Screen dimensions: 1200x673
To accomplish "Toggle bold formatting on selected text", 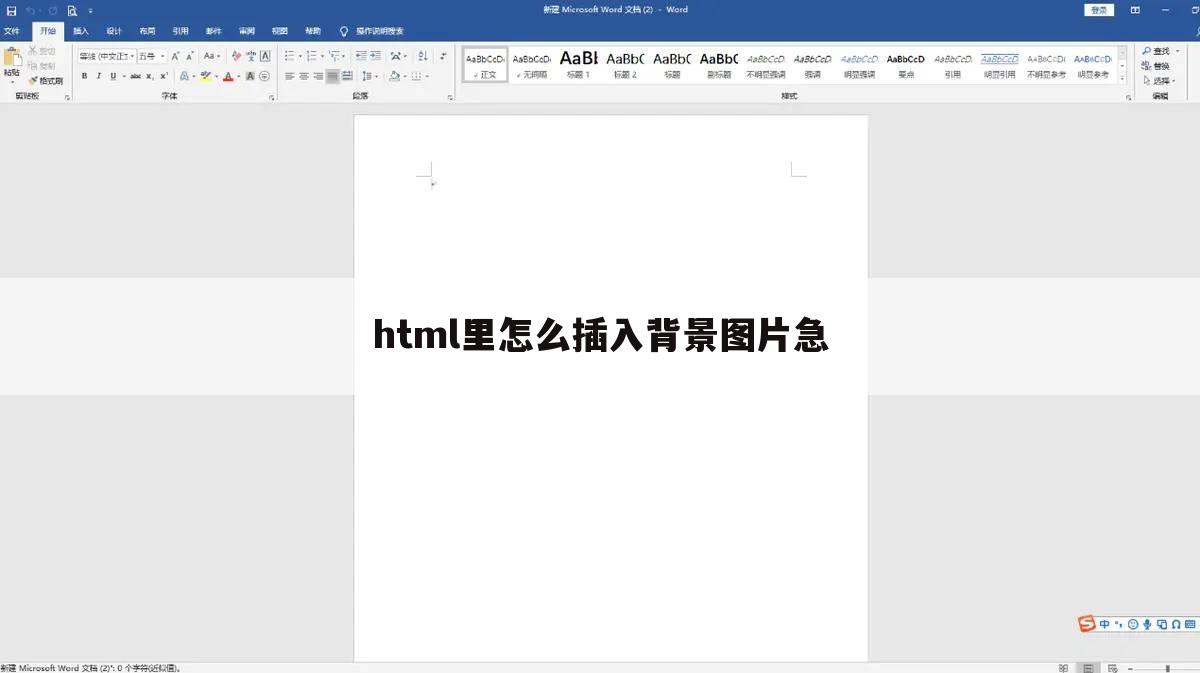I will point(84,74).
